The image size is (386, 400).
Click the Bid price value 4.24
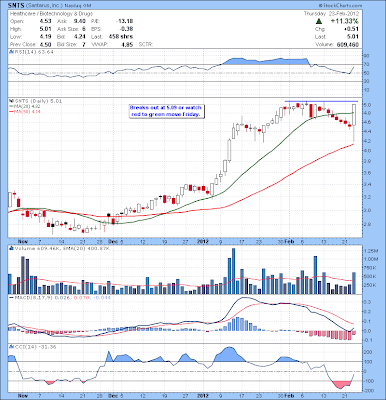tap(80, 37)
